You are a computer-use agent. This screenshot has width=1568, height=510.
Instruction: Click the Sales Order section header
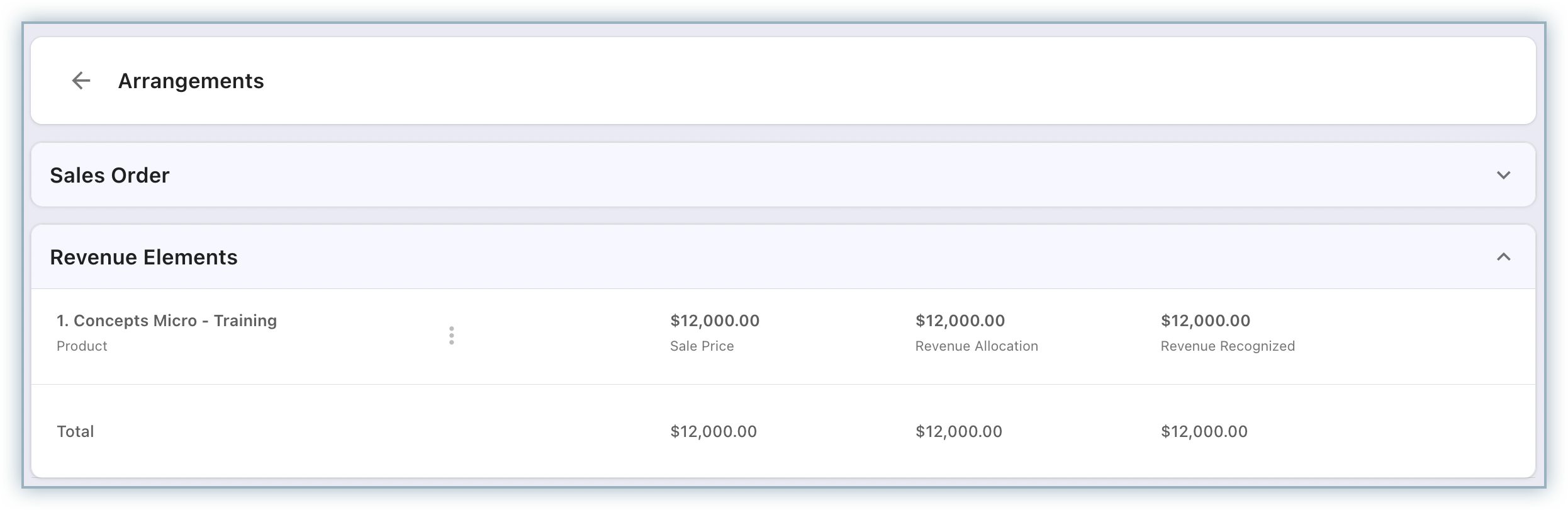click(109, 175)
